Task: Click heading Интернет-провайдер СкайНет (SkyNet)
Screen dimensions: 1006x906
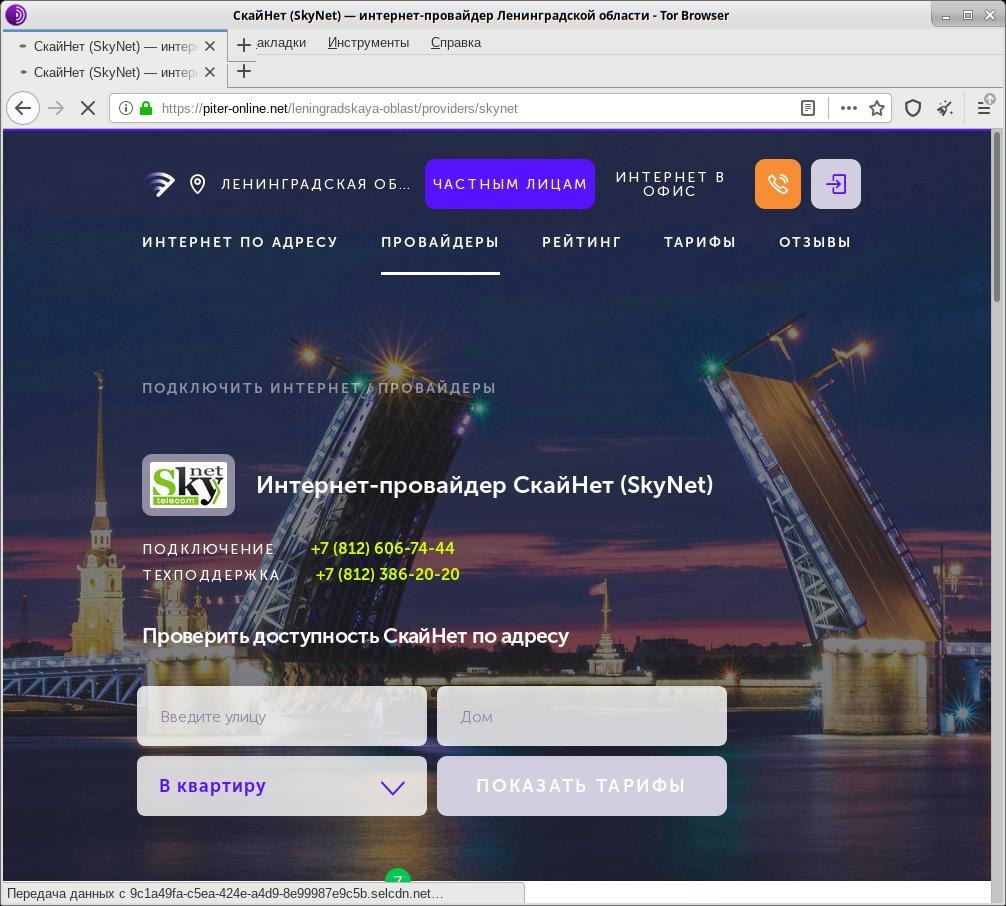Action: point(484,485)
